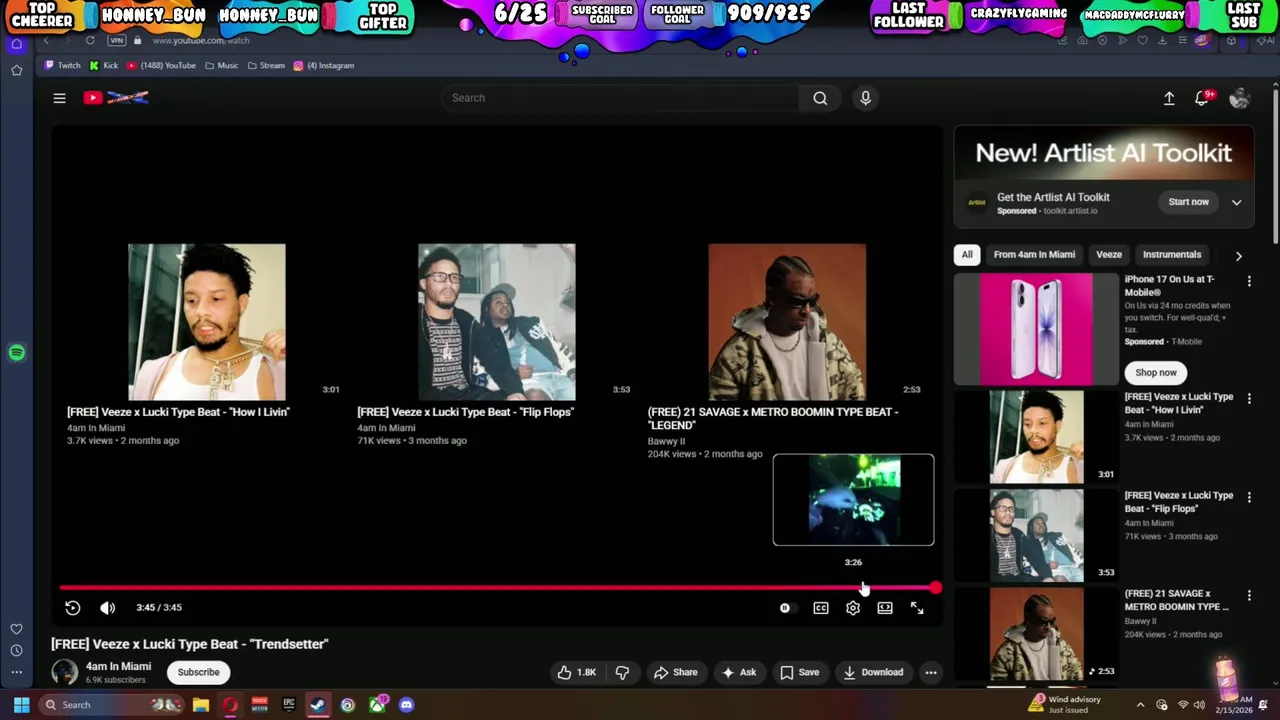Switch the video to full screen
1280x720 pixels.
917,608
